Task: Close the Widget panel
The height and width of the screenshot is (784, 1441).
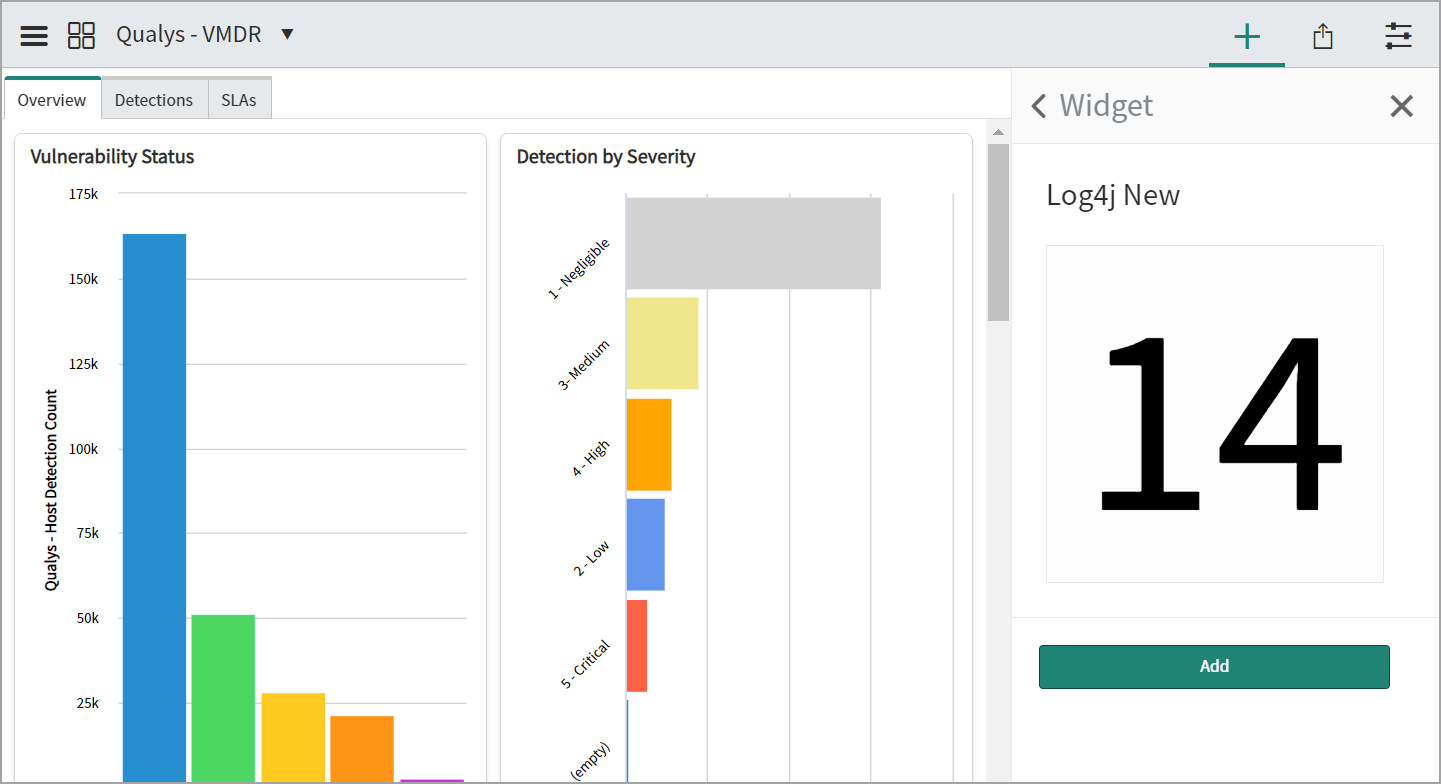Action: pyautogui.click(x=1401, y=106)
